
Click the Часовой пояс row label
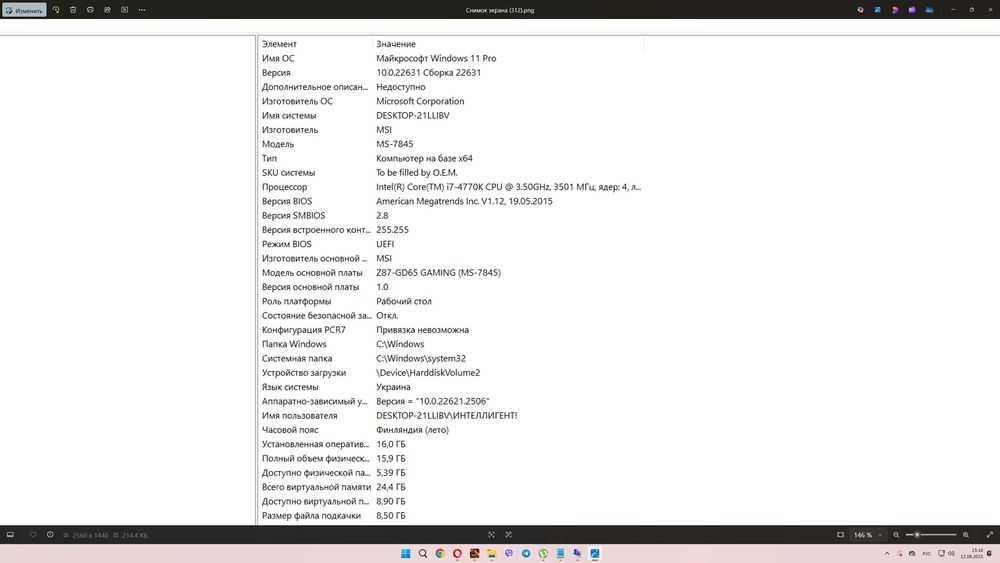coord(290,430)
